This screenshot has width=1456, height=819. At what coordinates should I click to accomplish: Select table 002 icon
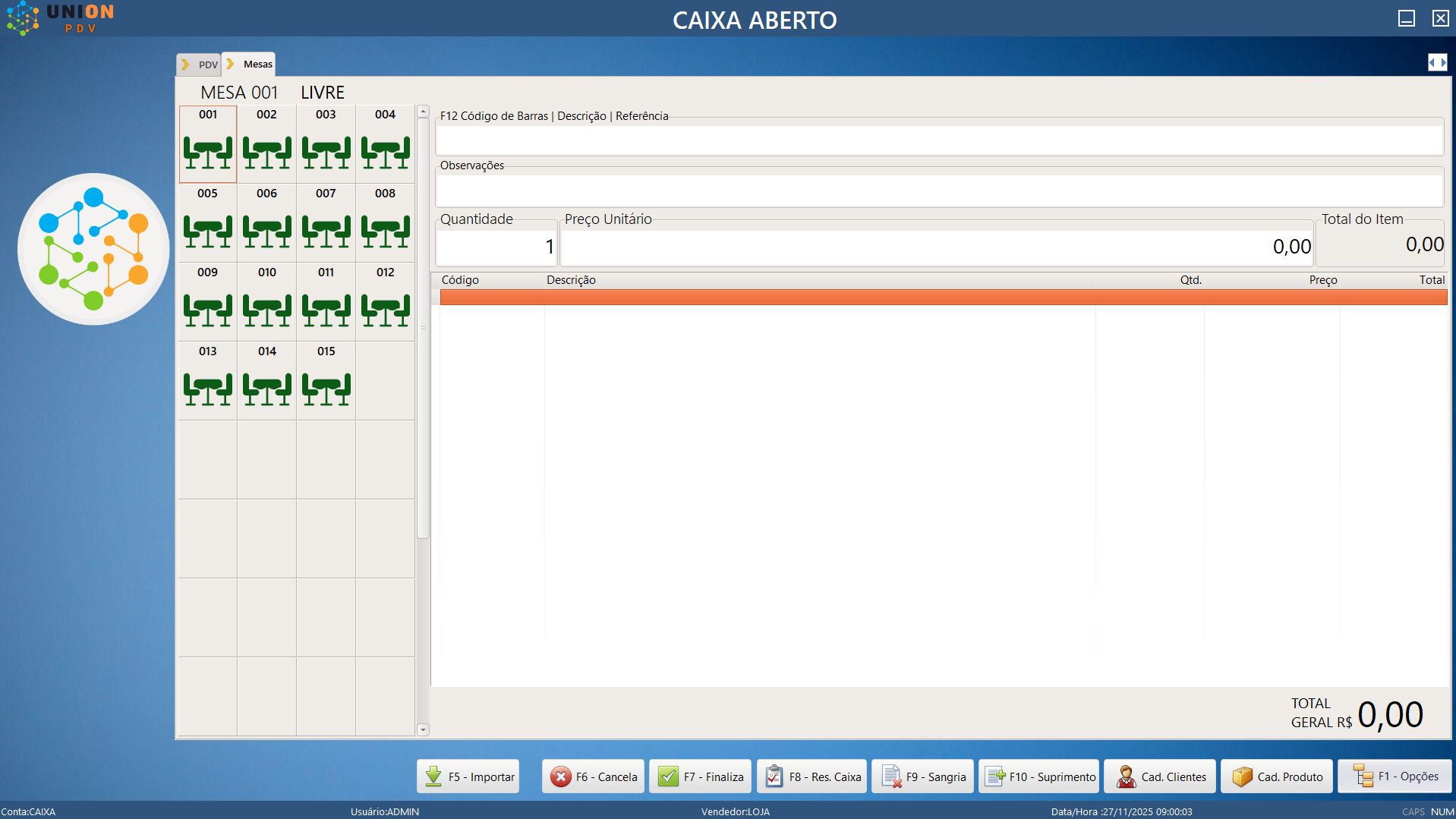pos(266,153)
